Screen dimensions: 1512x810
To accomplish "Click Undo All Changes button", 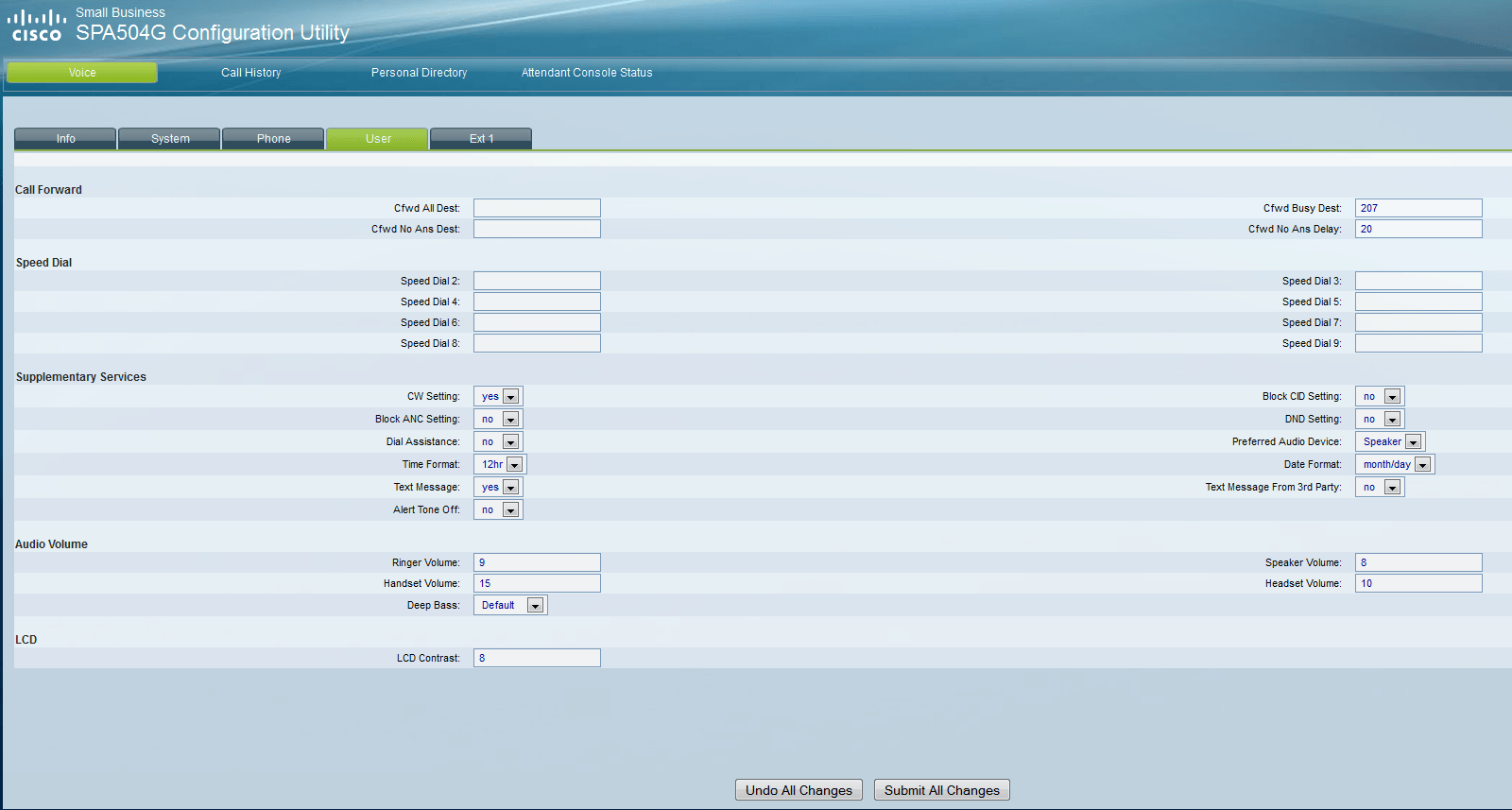I will (799, 790).
